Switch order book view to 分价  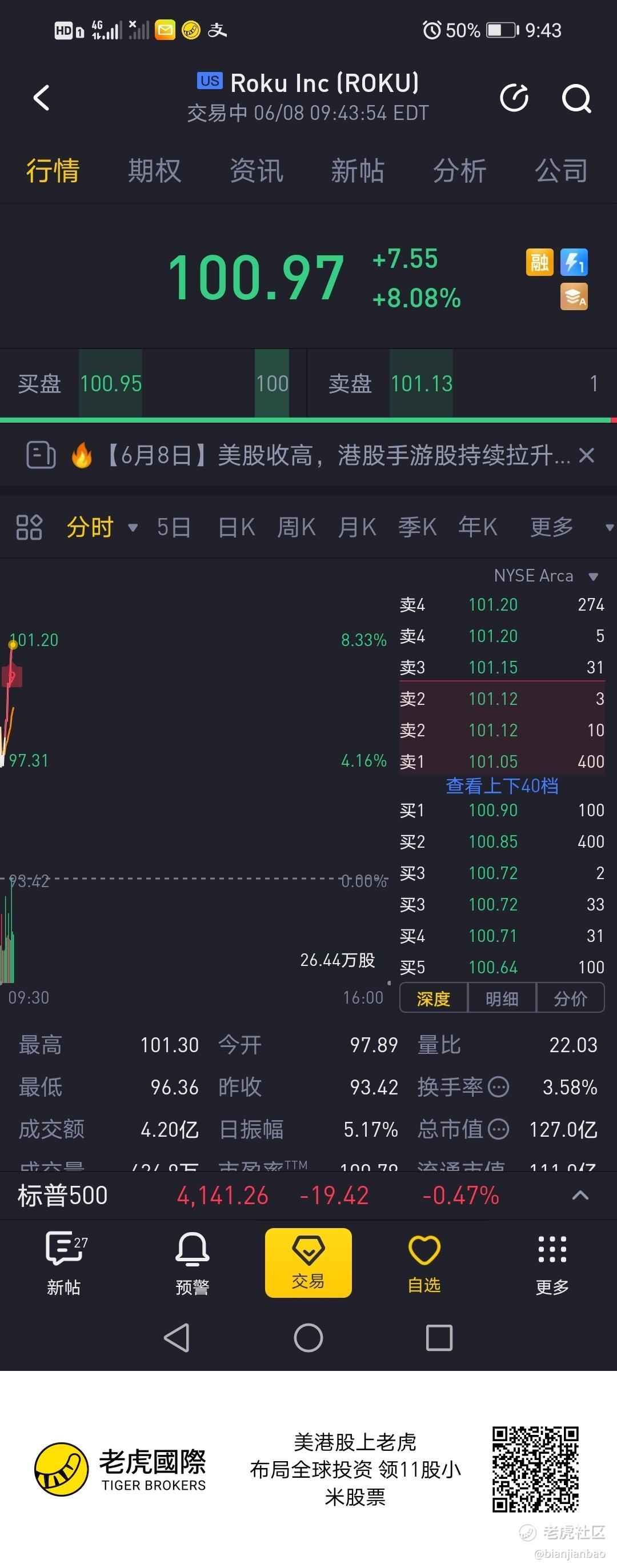[571, 998]
